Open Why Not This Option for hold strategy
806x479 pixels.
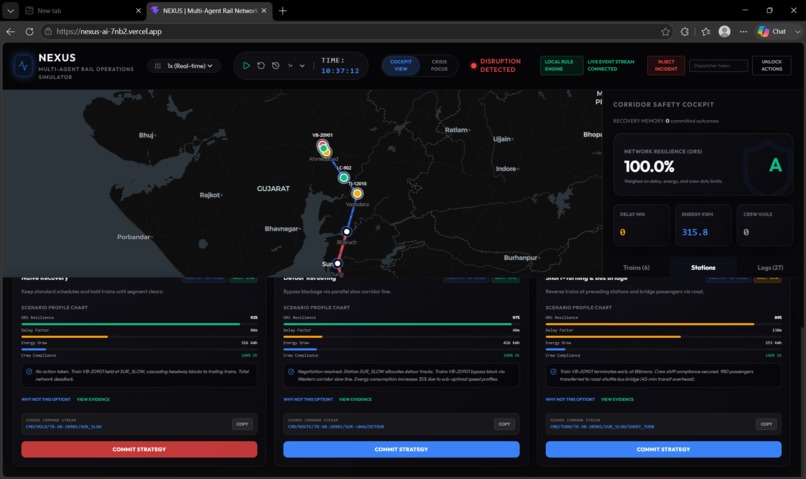(46, 399)
